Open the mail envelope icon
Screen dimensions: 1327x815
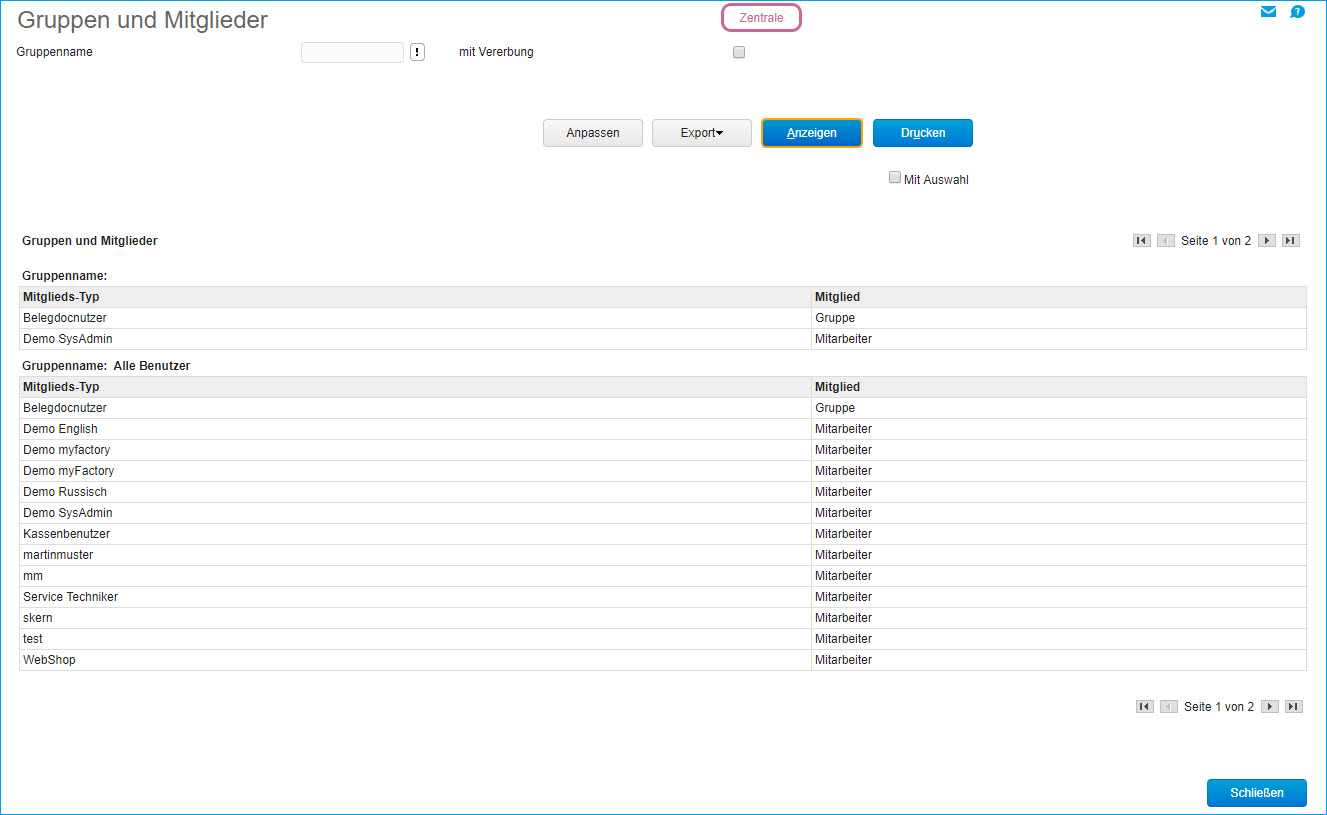[1268, 12]
